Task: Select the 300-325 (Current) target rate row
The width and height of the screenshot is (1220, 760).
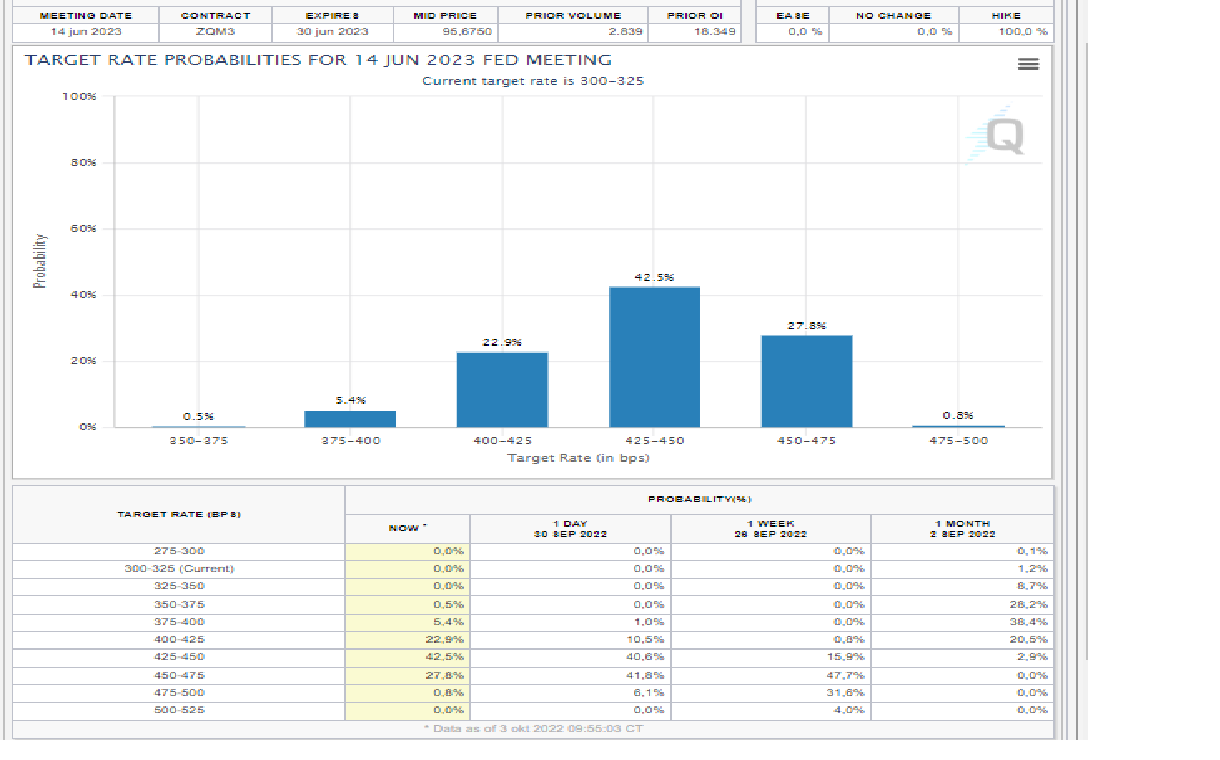Action: pos(179,568)
